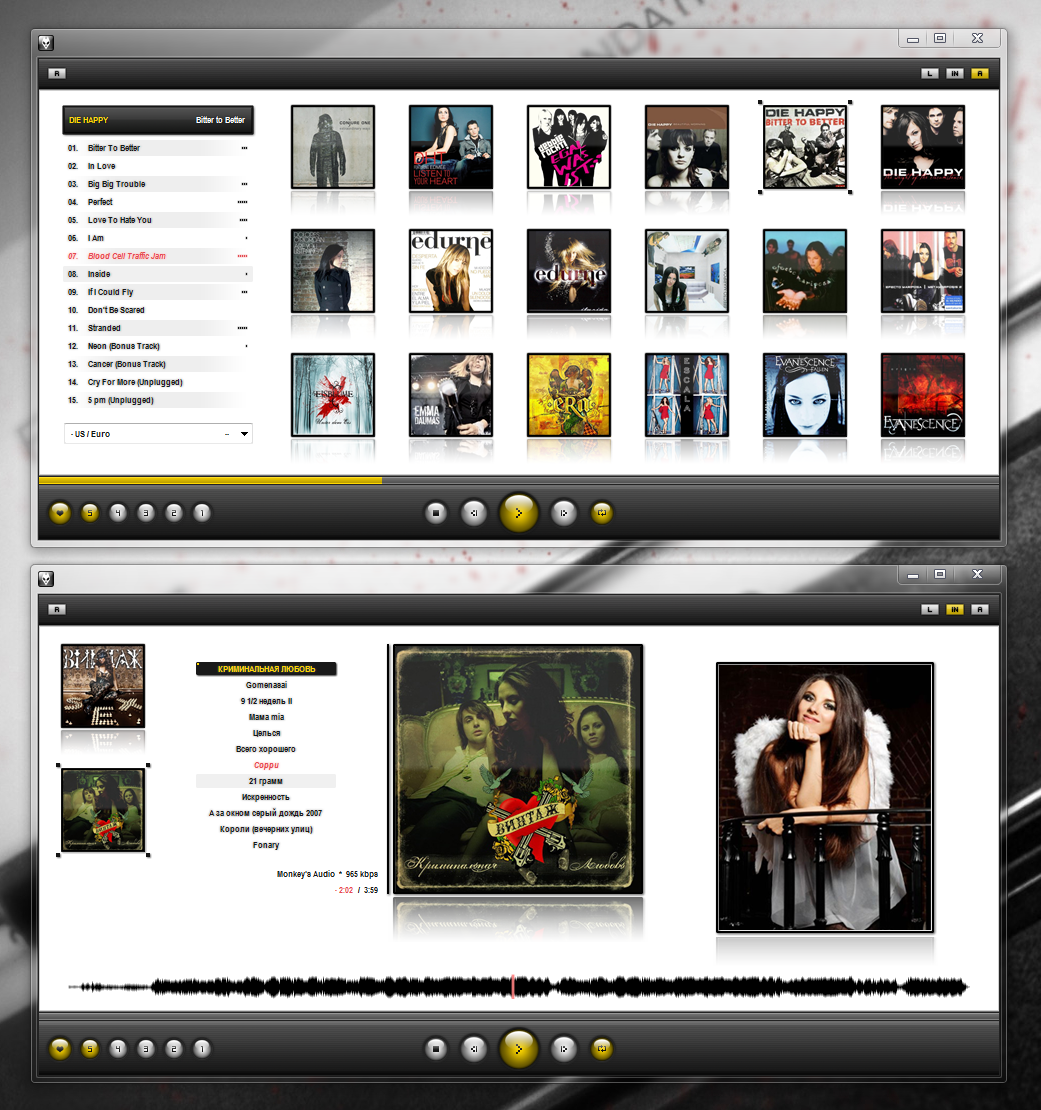
Task: Play the Fonary track
Action: [x=266, y=845]
